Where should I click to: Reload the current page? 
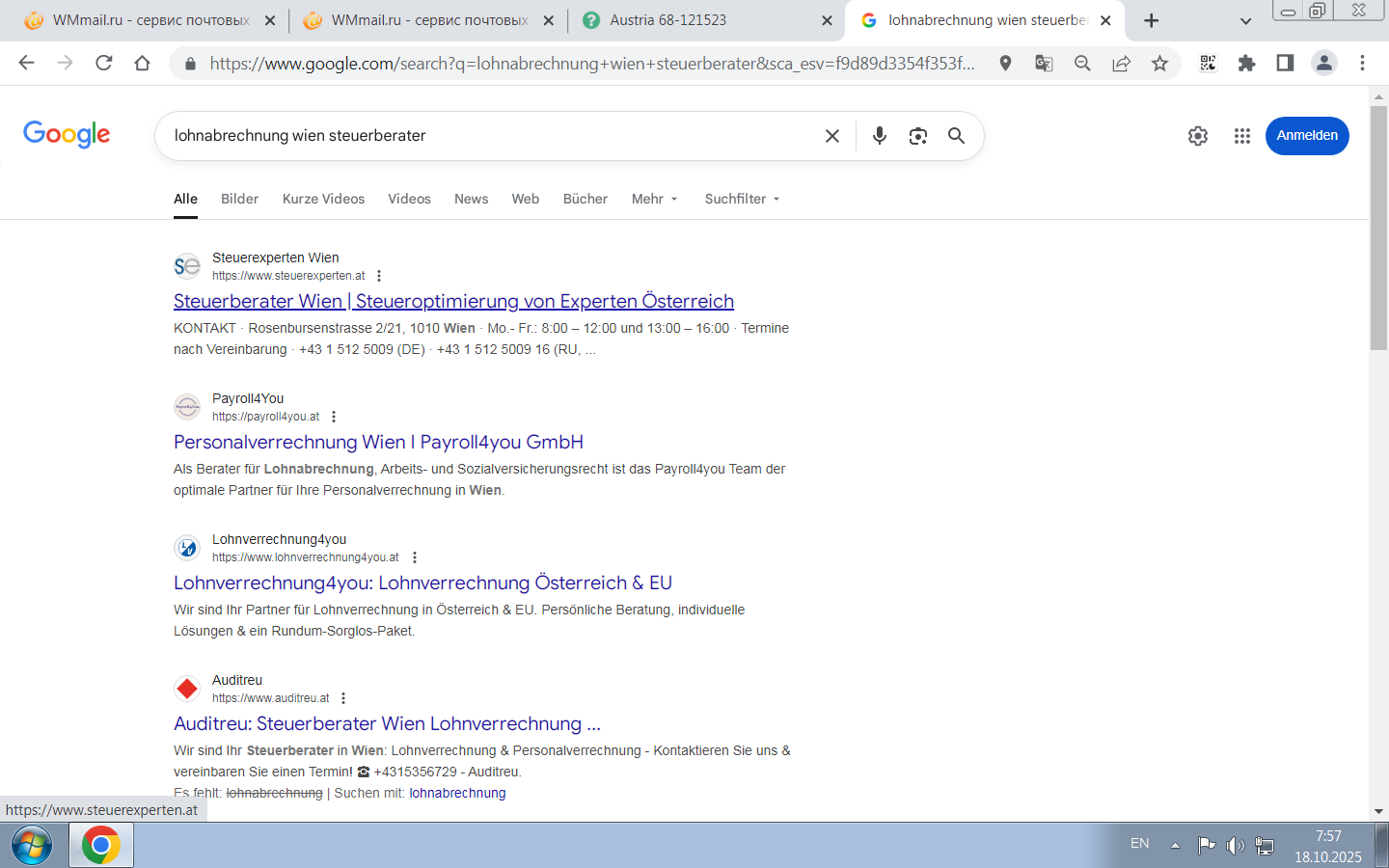[104, 63]
